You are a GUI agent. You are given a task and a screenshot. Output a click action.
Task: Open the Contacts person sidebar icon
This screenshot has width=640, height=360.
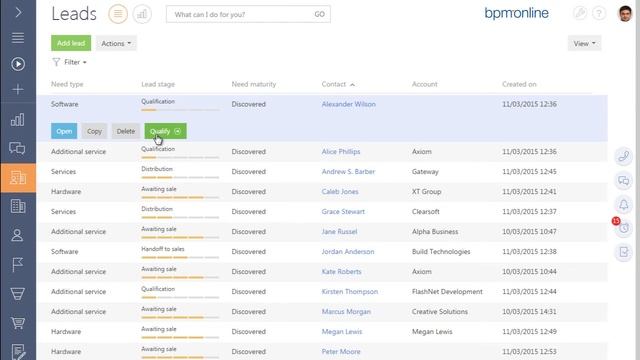17,235
